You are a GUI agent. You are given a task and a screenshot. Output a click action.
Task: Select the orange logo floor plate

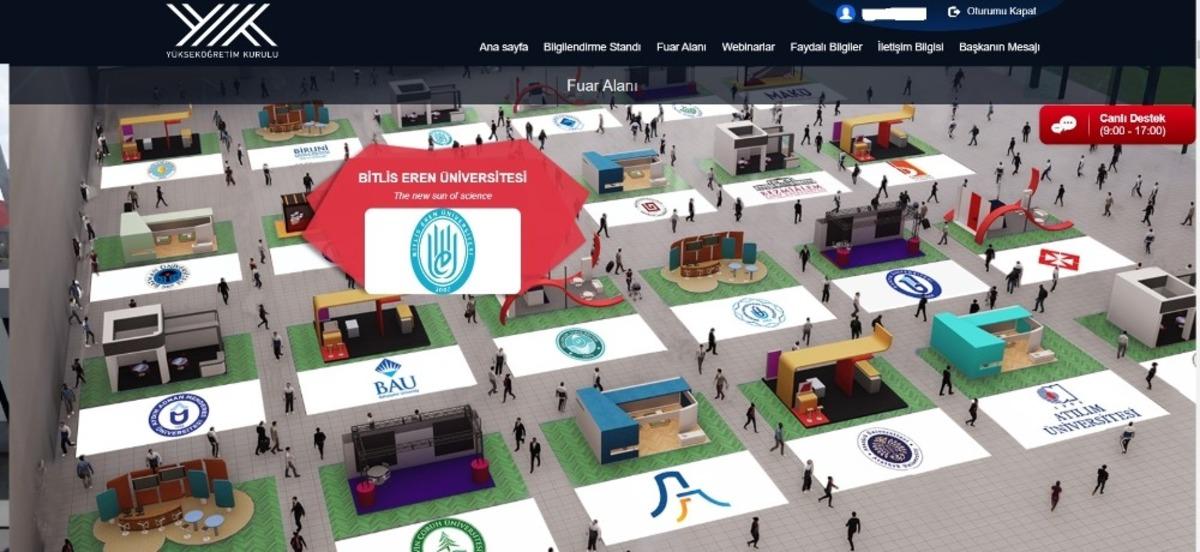[x=909, y=169]
